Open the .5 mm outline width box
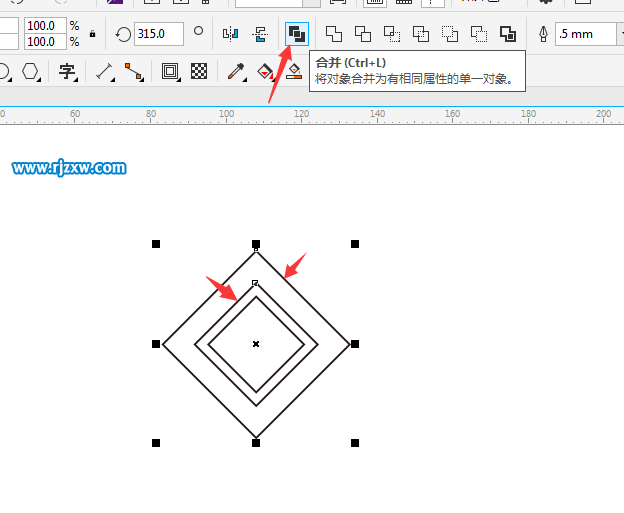Image resolution: width=624 pixels, height=513 pixels. (x=586, y=34)
